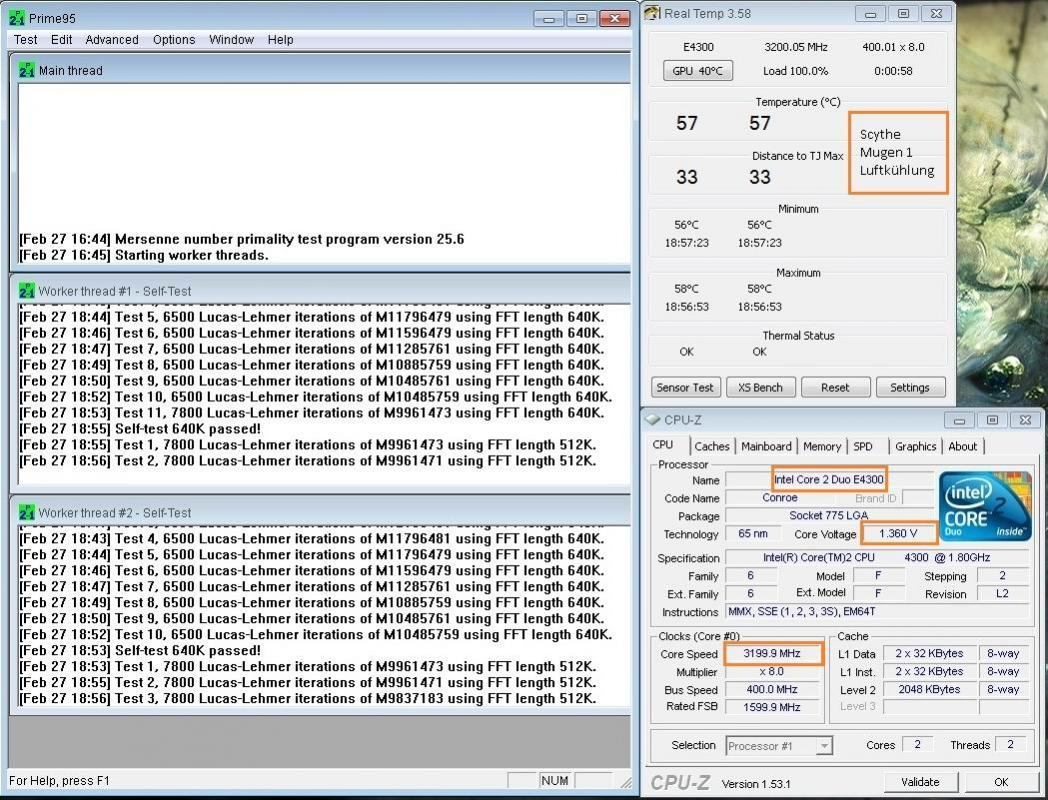Run the Sensor Test in Real Temp
This screenshot has width=1048, height=800.
click(684, 388)
